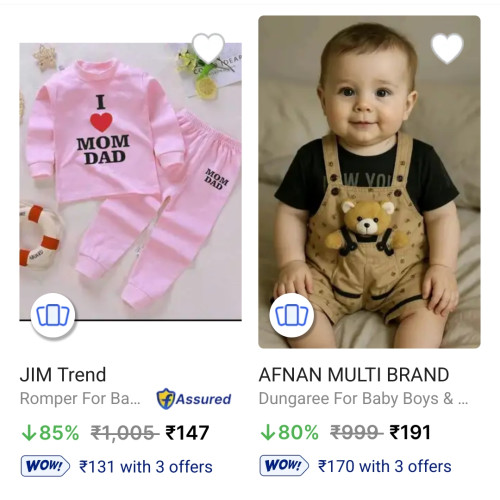
Task: Click the struck-through ₹1,005 original price
Action: pos(124,433)
